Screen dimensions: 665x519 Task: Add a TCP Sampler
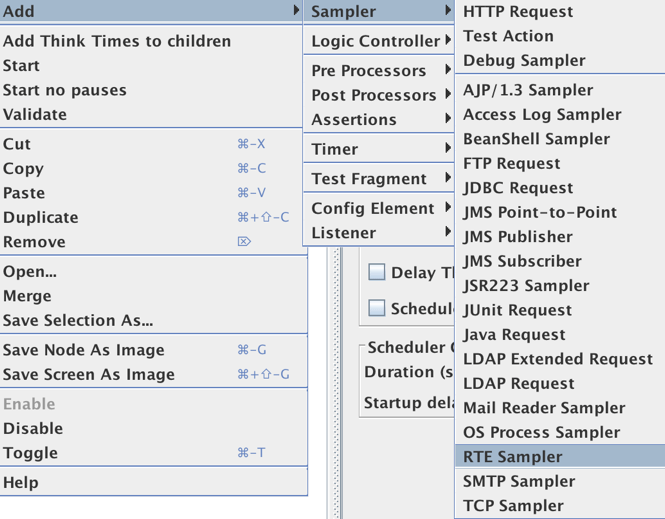click(x=560, y=506)
